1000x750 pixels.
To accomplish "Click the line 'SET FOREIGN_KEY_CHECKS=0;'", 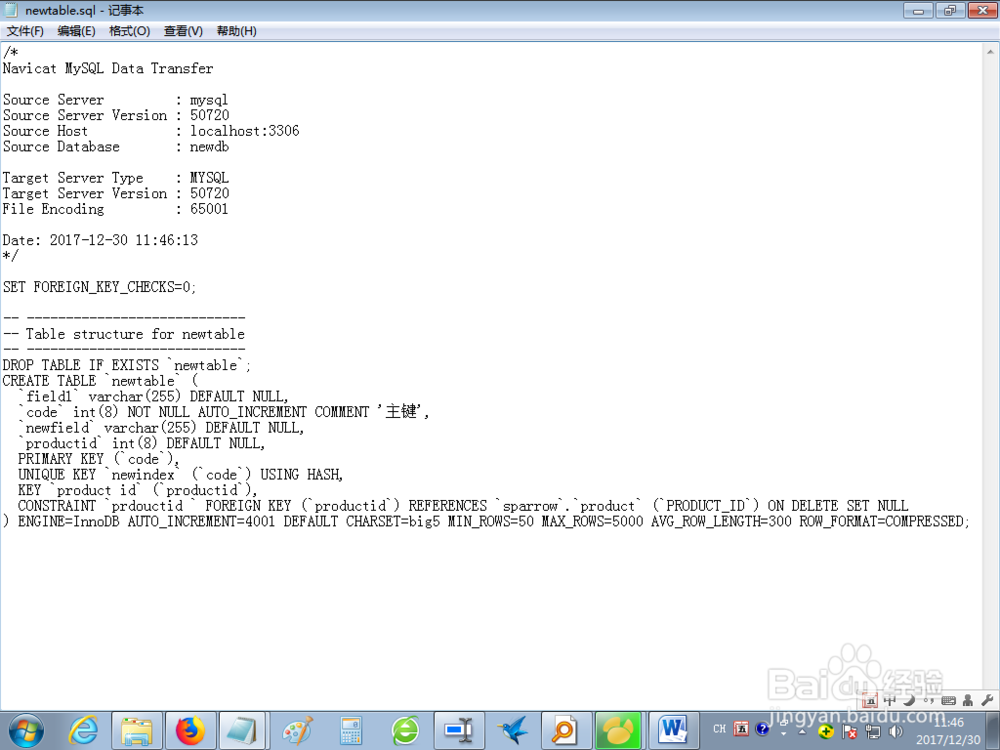I will pyautogui.click(x=99, y=287).
